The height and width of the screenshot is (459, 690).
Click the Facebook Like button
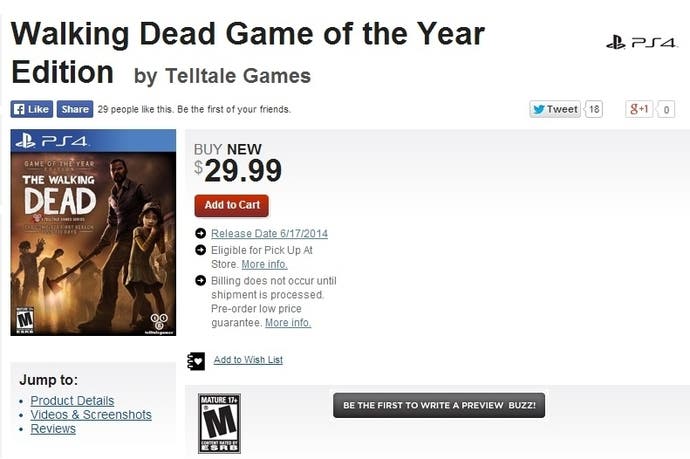(x=32, y=109)
